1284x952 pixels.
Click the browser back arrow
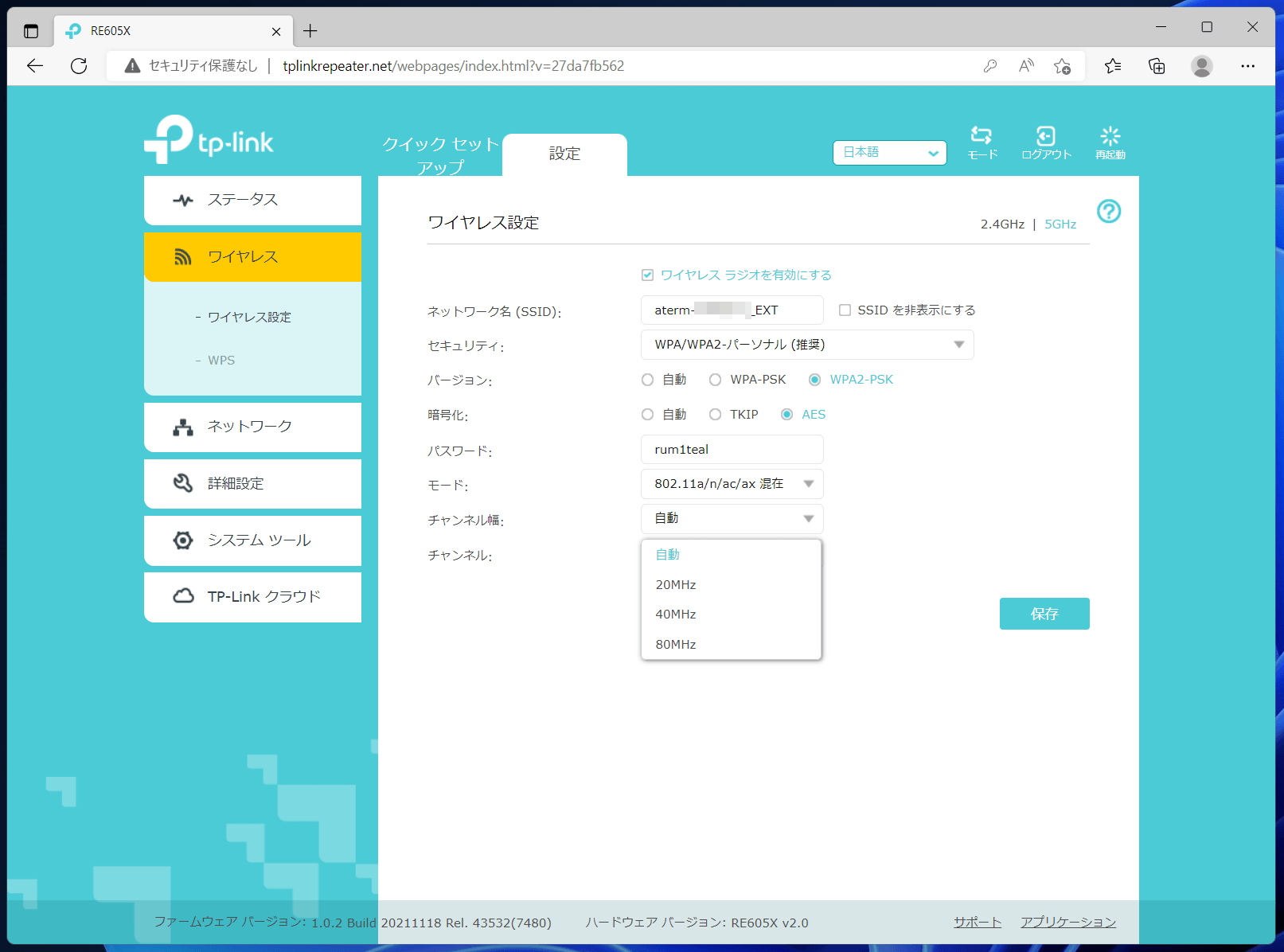(x=35, y=66)
